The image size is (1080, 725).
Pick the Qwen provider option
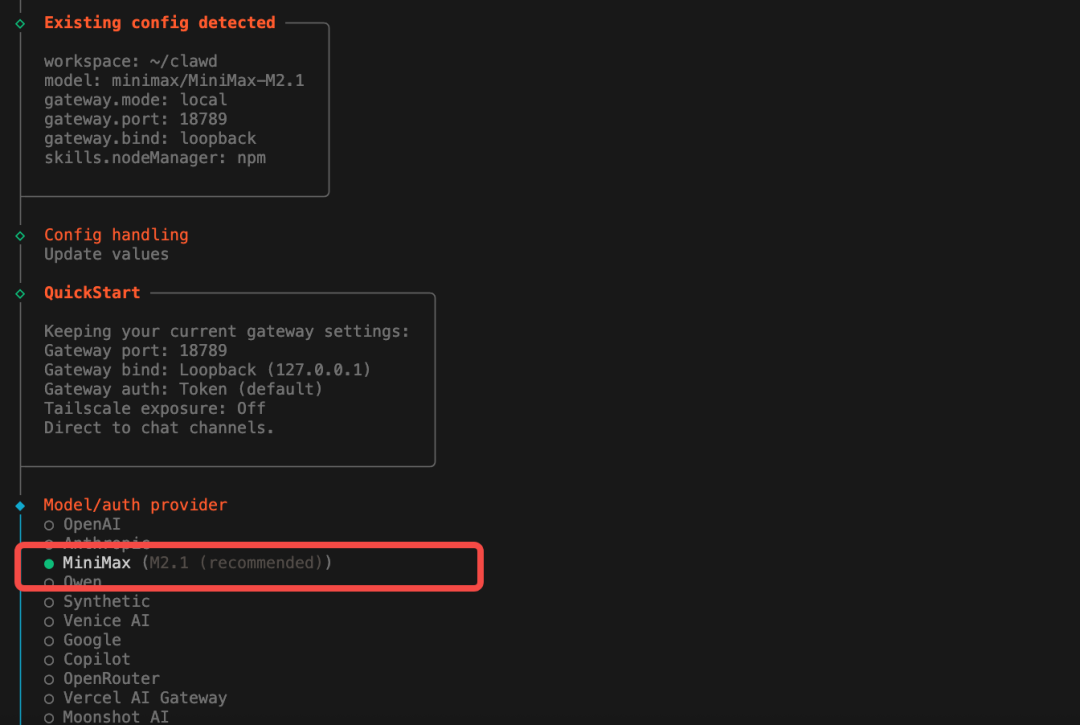tap(82, 582)
